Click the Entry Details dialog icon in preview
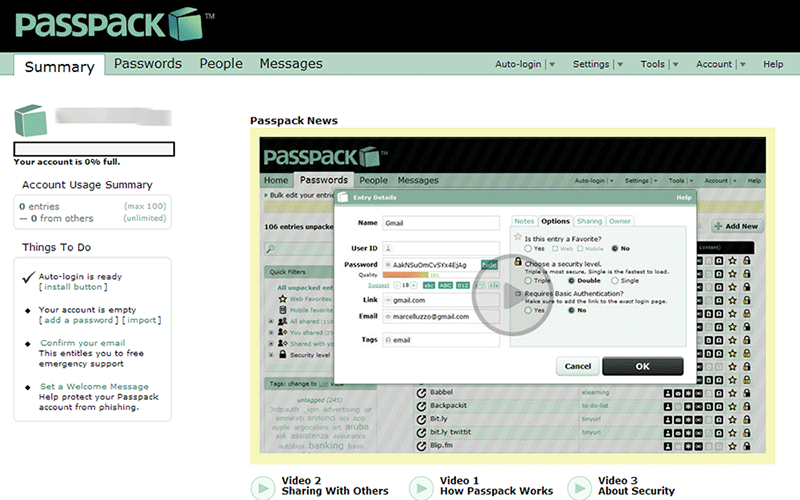800x500 pixels. pos(343,197)
